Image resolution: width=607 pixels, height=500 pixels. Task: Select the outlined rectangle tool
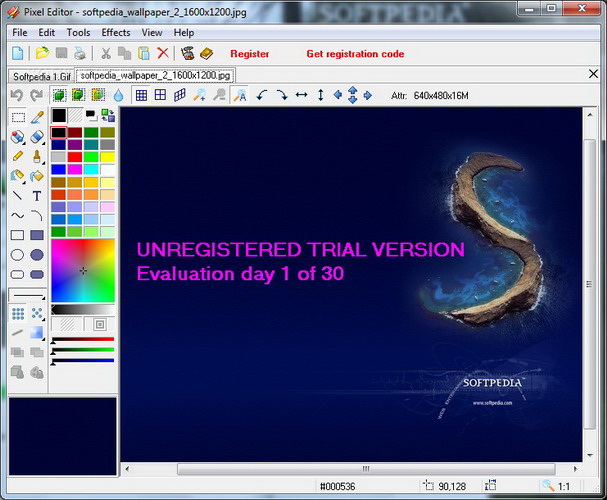(17, 235)
